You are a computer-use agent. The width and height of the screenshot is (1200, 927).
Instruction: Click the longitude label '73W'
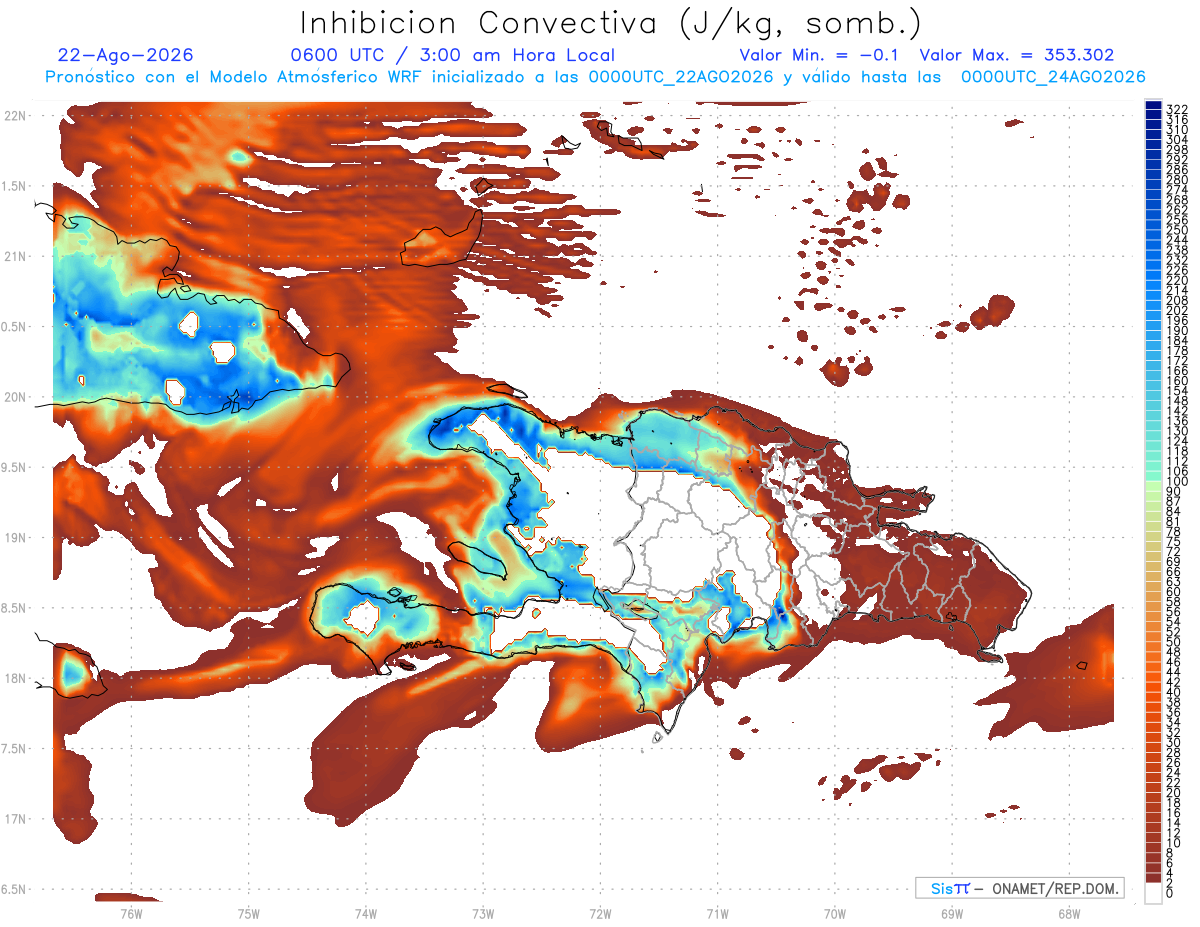coord(483,913)
